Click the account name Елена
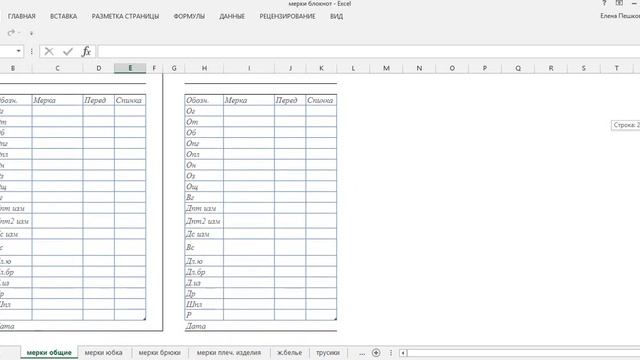 point(620,16)
